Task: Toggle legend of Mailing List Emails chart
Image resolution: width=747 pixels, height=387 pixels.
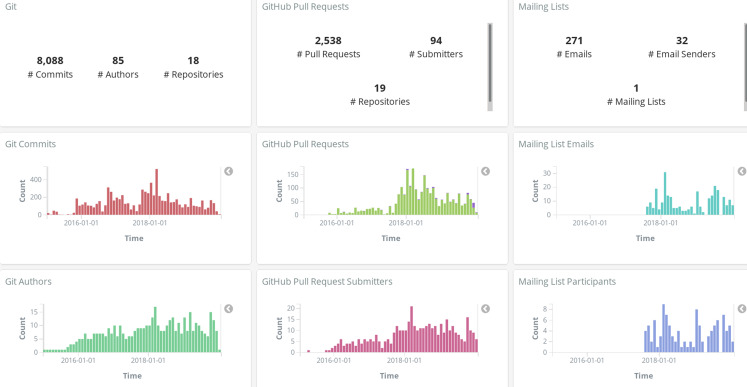Action: click(742, 171)
